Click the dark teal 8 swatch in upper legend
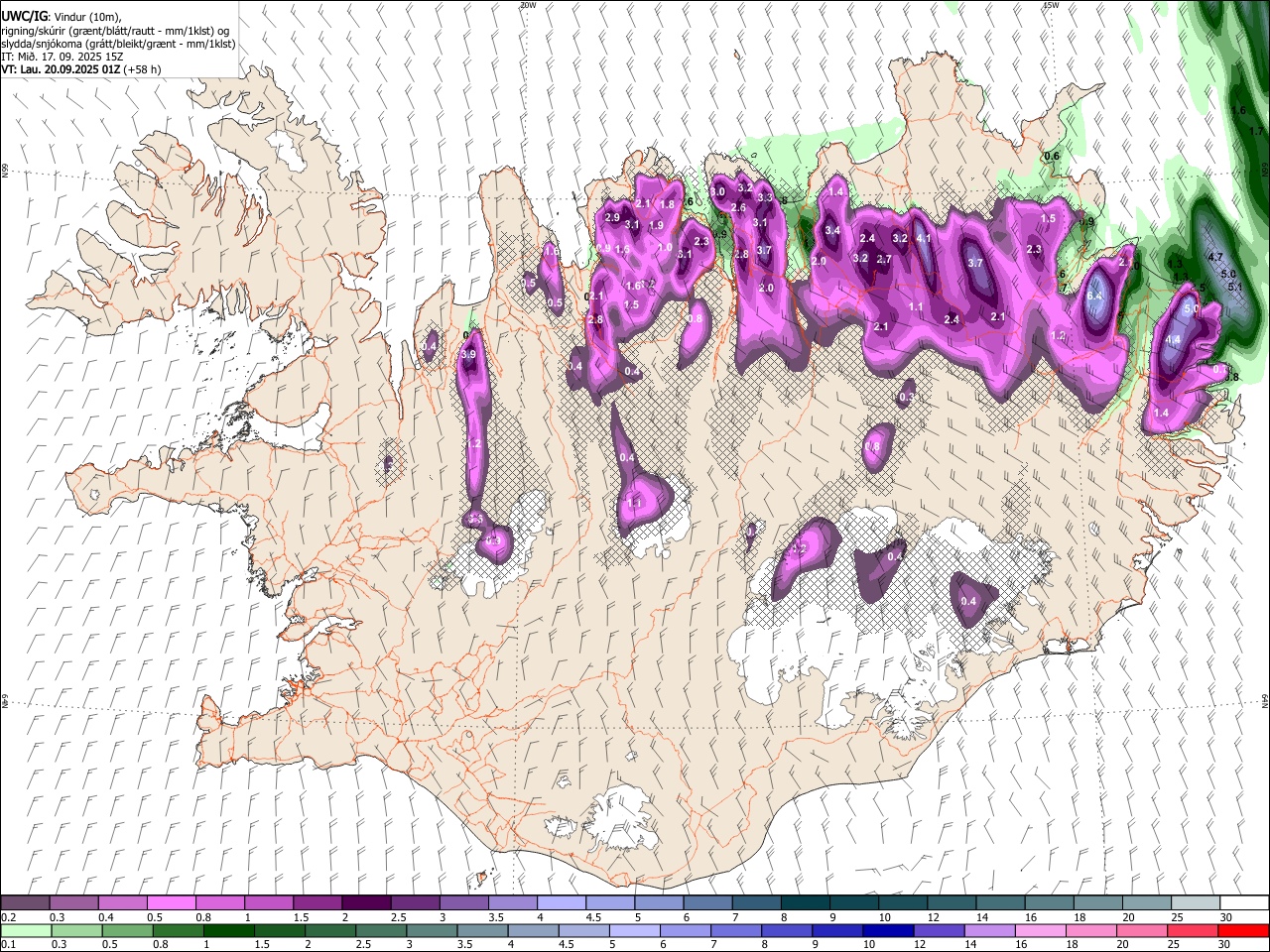 click(806, 903)
